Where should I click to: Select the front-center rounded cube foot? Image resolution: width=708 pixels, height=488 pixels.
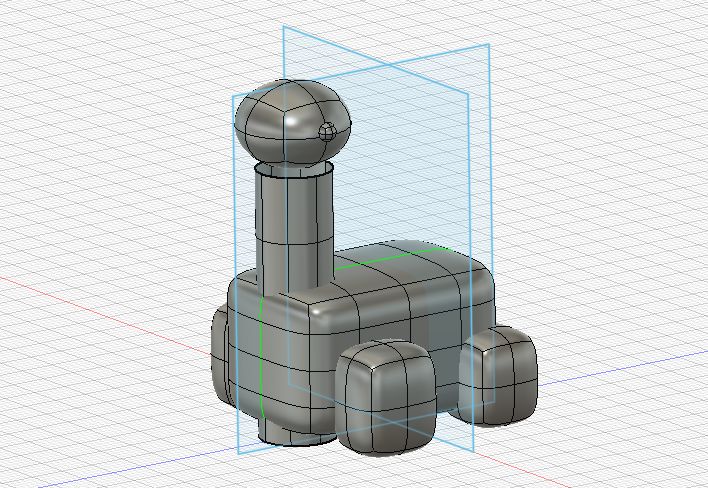click(385, 396)
